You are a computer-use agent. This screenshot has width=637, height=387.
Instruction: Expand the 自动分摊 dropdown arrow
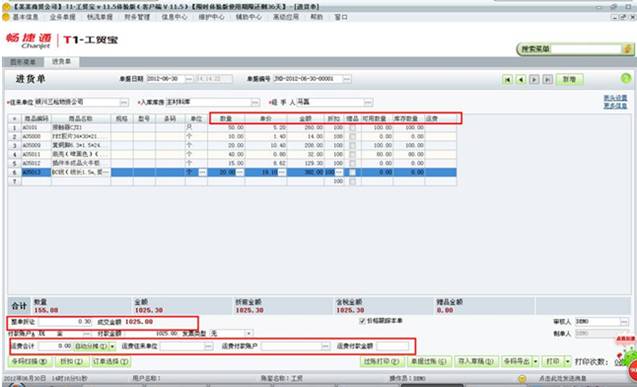113,346
